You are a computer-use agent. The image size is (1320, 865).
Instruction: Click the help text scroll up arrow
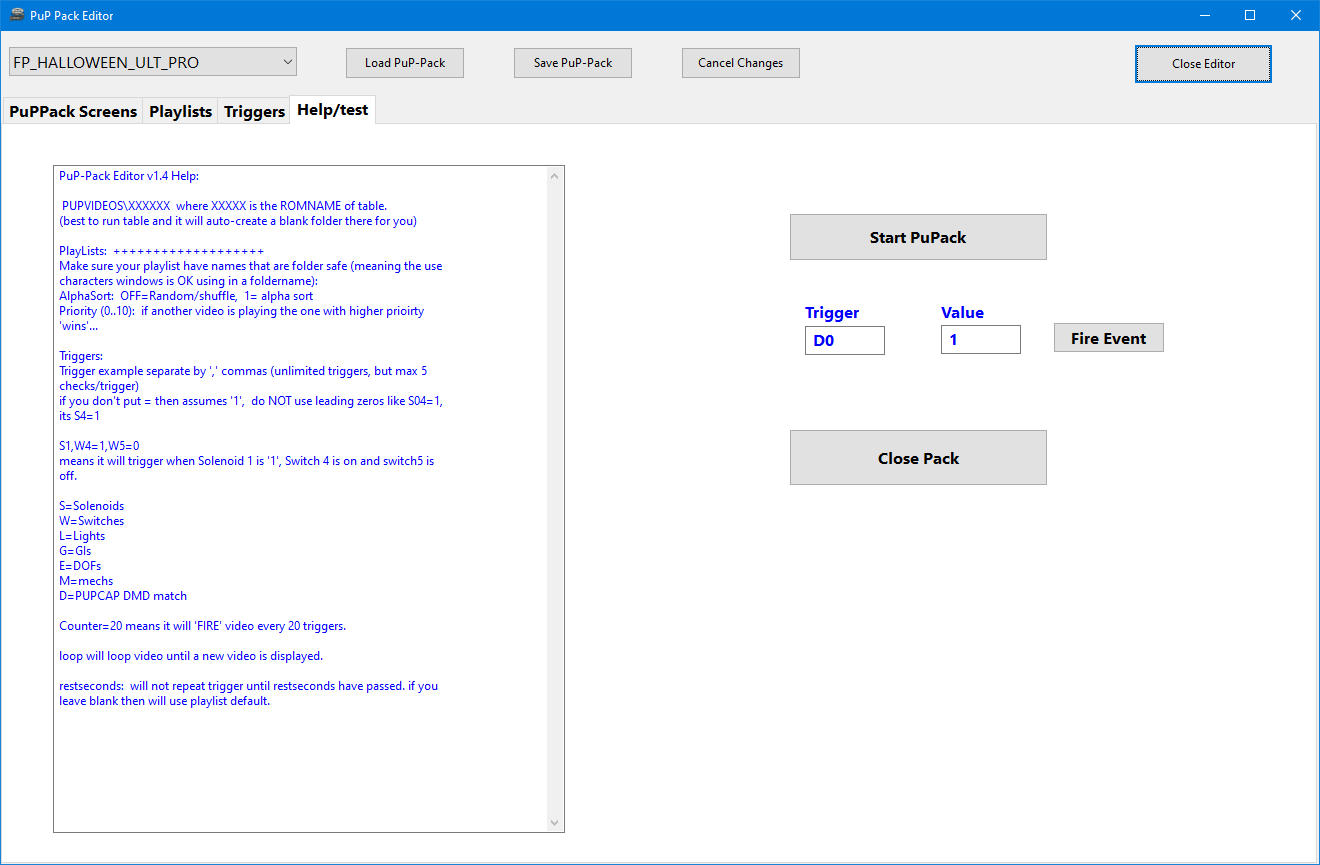pyautogui.click(x=556, y=176)
